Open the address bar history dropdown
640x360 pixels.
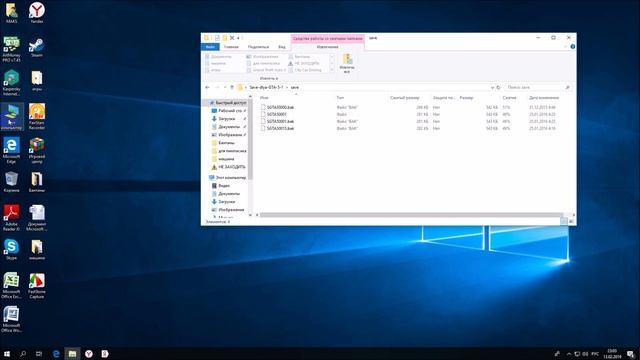[492, 87]
